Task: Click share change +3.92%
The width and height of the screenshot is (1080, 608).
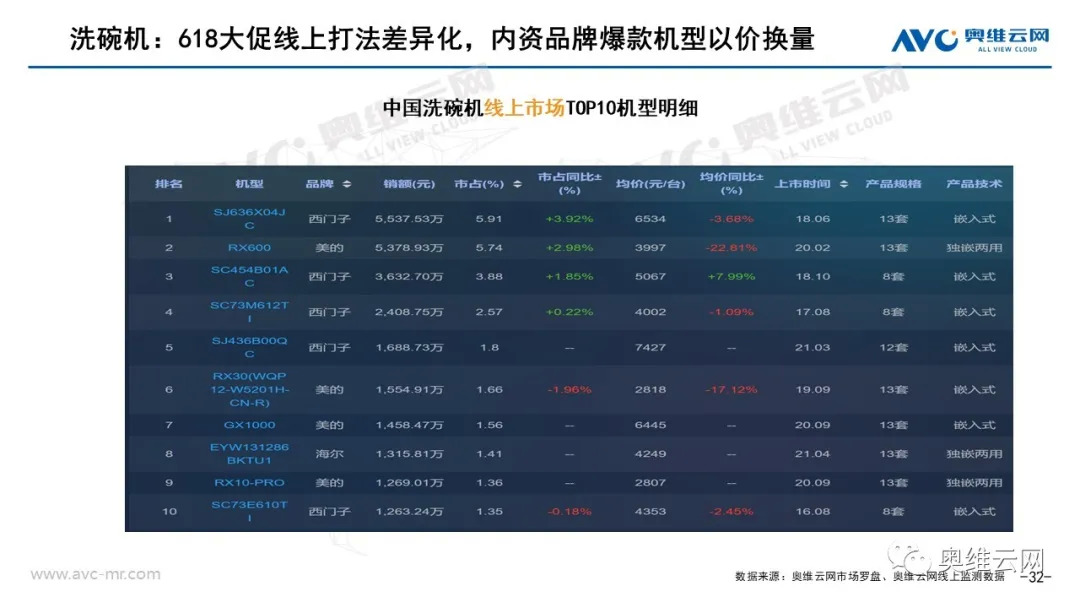Action: pyautogui.click(x=570, y=219)
